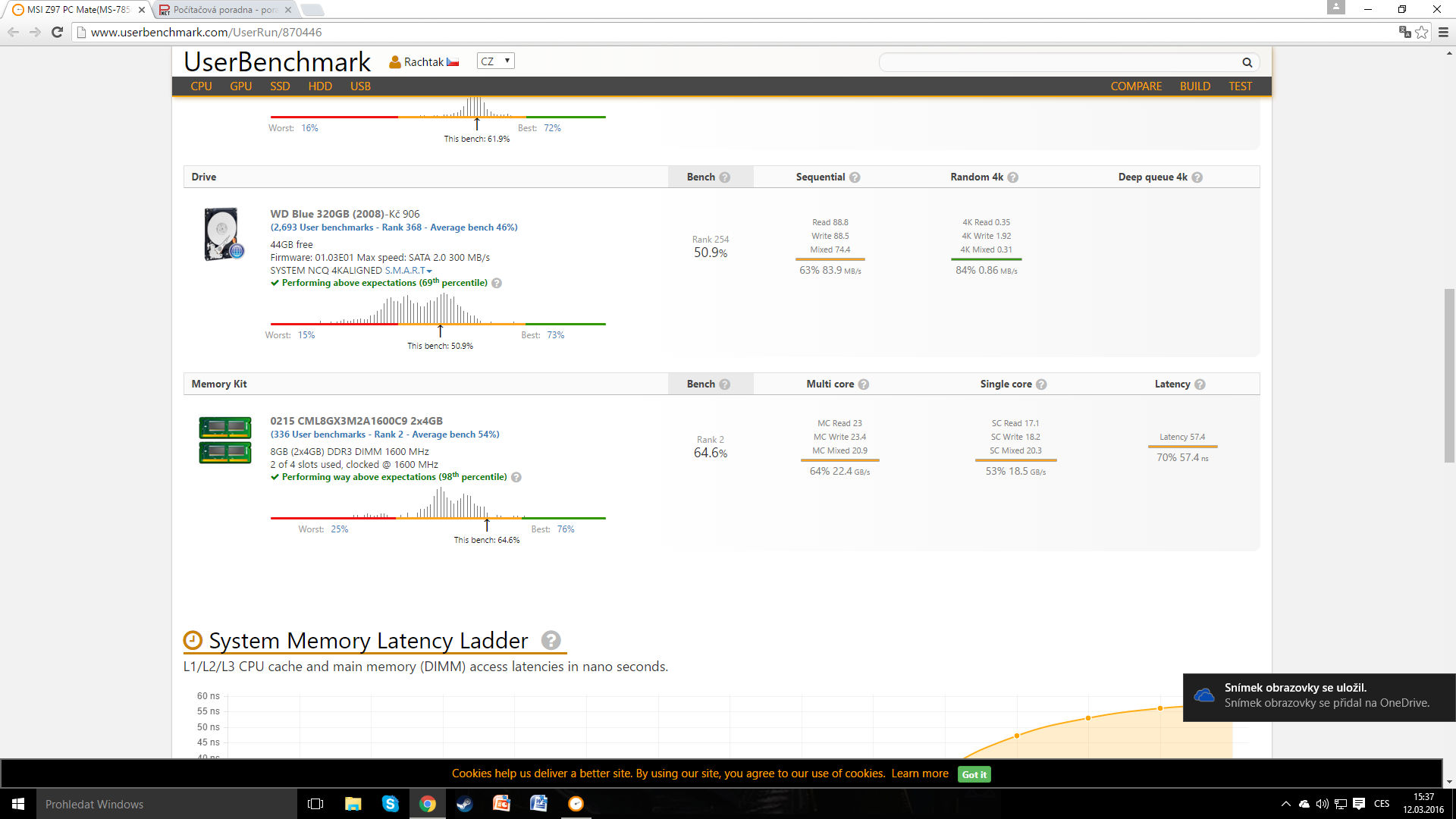
Task: Open System Memory Latency Ladder help icon
Action: [551, 641]
